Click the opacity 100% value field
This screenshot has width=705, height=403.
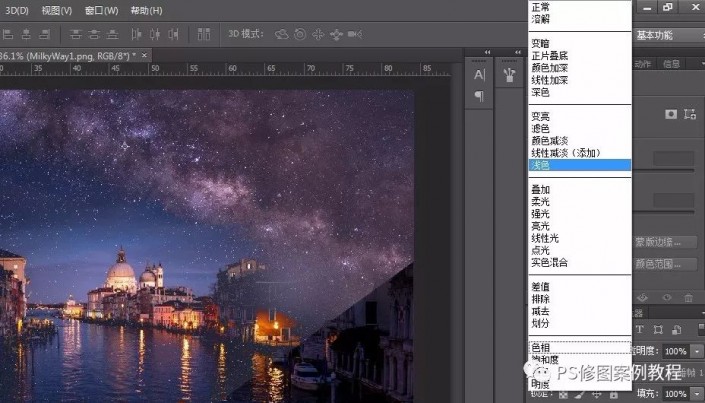[677, 351]
